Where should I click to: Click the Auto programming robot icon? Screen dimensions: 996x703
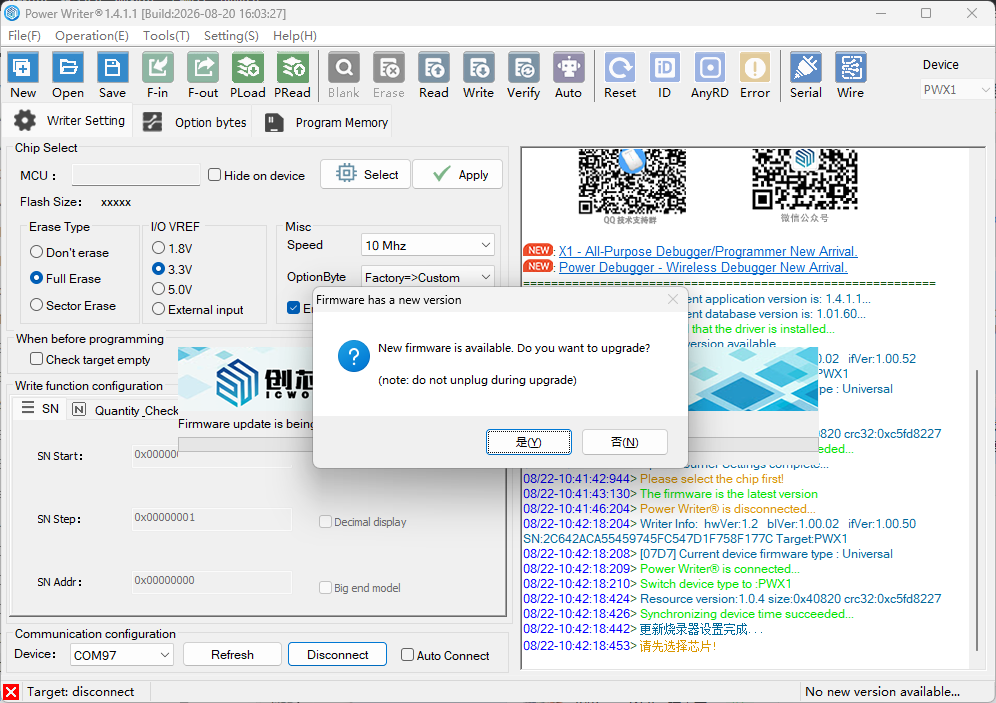[x=569, y=68]
